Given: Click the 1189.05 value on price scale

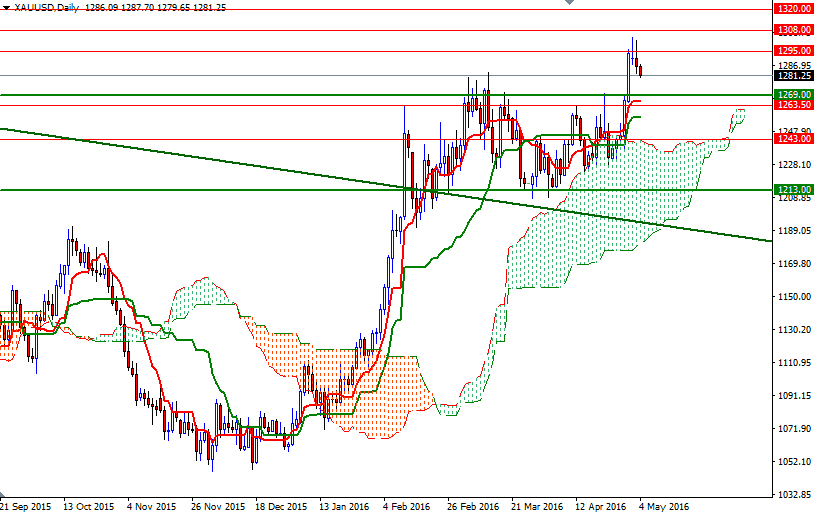Looking at the screenshot, I should pos(794,231).
